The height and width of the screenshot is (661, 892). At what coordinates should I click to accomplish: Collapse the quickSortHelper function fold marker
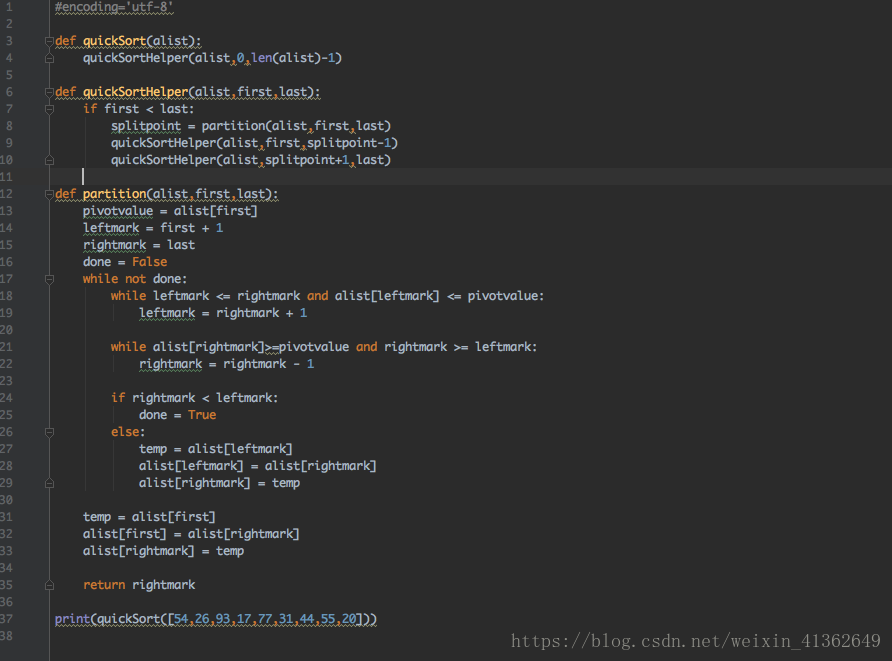49,92
